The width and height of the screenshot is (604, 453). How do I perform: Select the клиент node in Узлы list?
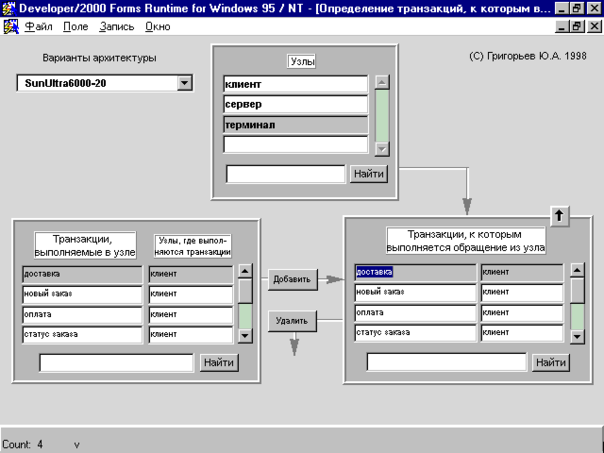pos(295,84)
